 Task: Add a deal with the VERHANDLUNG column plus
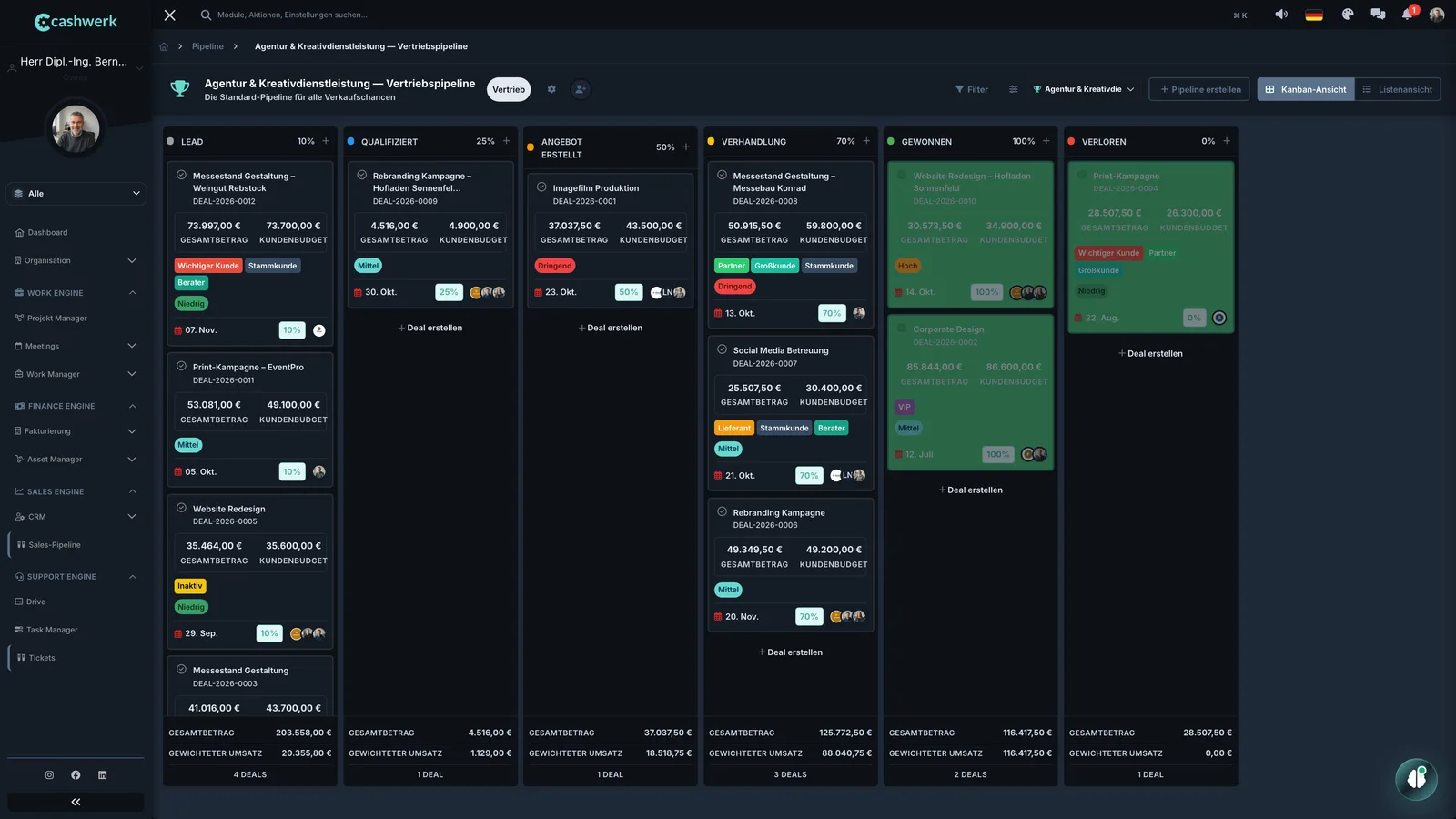[x=866, y=141]
